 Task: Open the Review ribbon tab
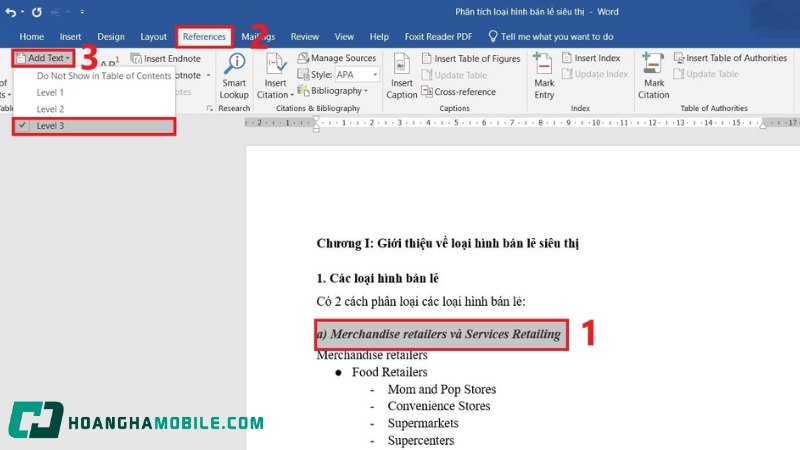[x=305, y=37]
